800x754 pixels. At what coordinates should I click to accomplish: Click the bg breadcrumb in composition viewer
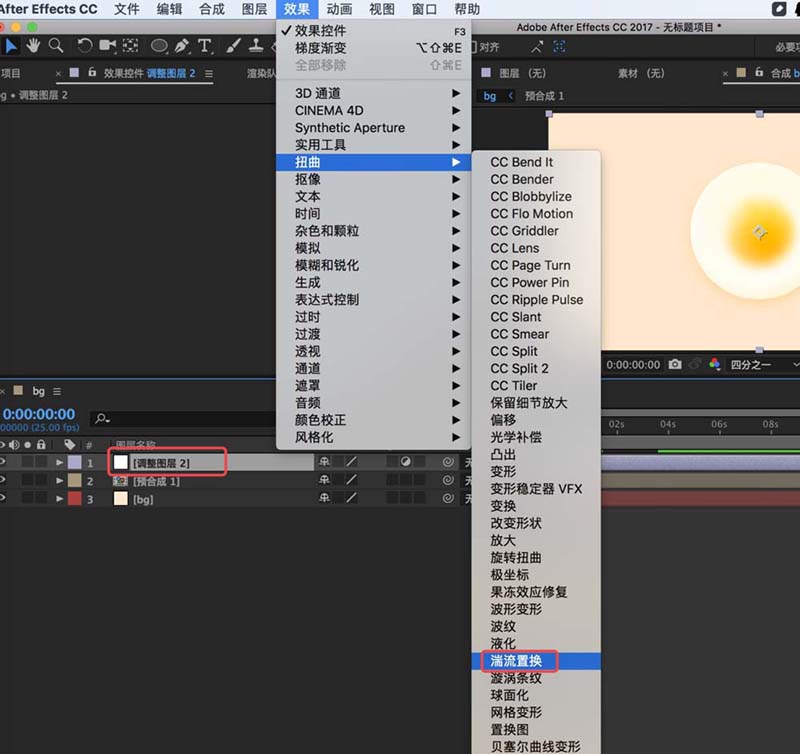point(490,96)
